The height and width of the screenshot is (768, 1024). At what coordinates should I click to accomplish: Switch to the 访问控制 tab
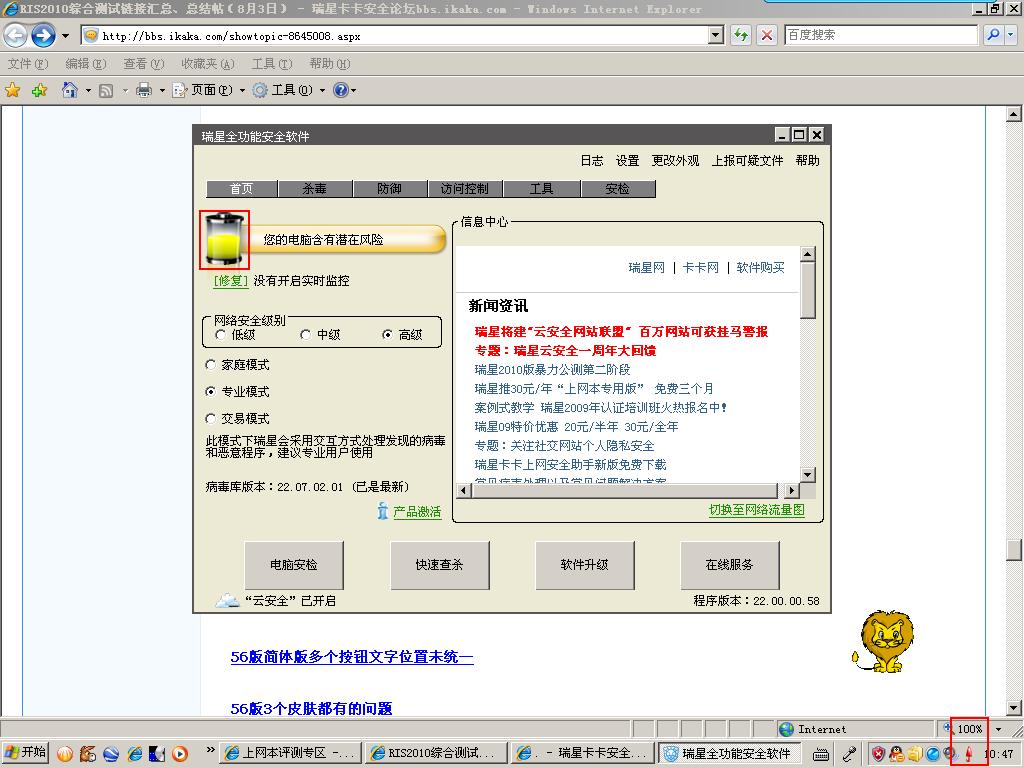465,189
